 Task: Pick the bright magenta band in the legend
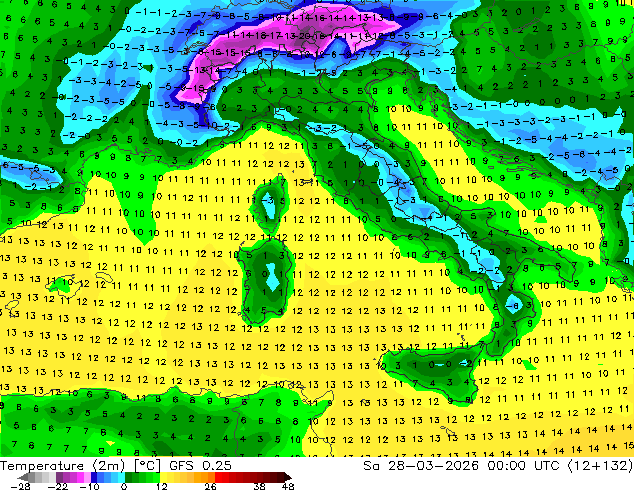pos(80,477)
